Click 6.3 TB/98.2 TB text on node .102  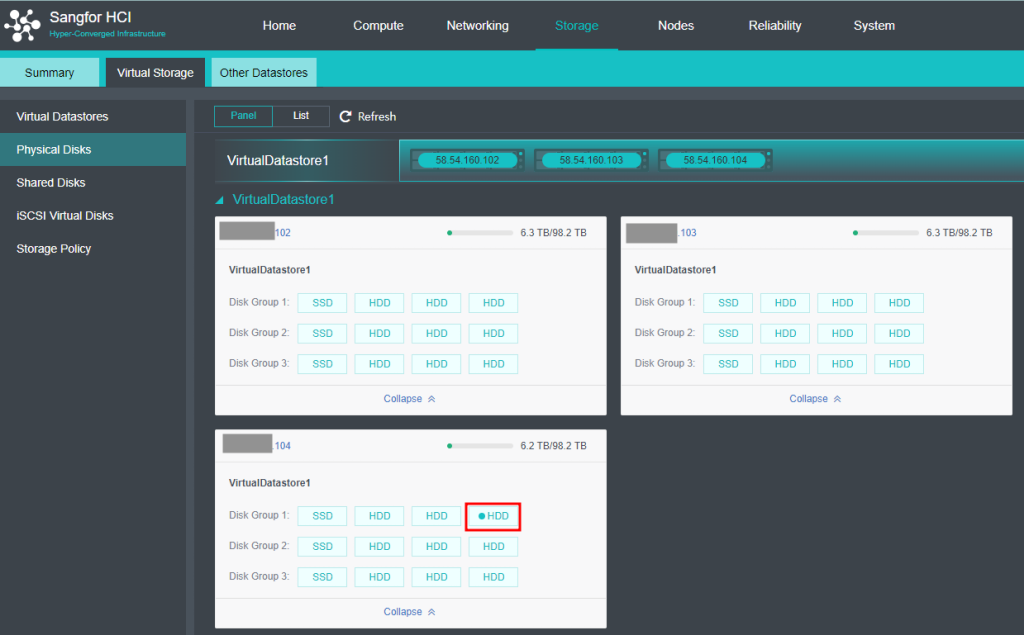point(553,233)
